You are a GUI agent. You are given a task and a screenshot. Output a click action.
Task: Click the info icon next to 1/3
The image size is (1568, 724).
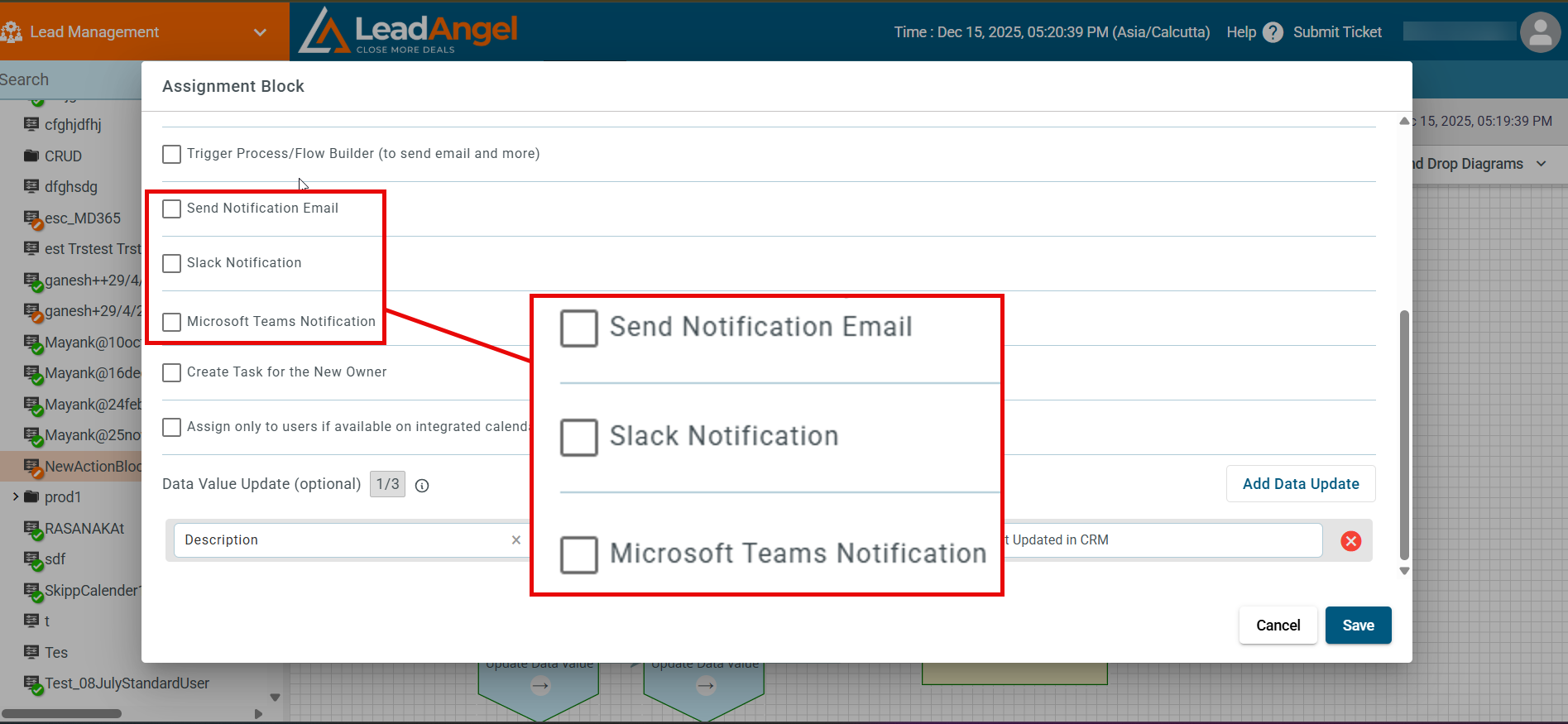pos(422,486)
